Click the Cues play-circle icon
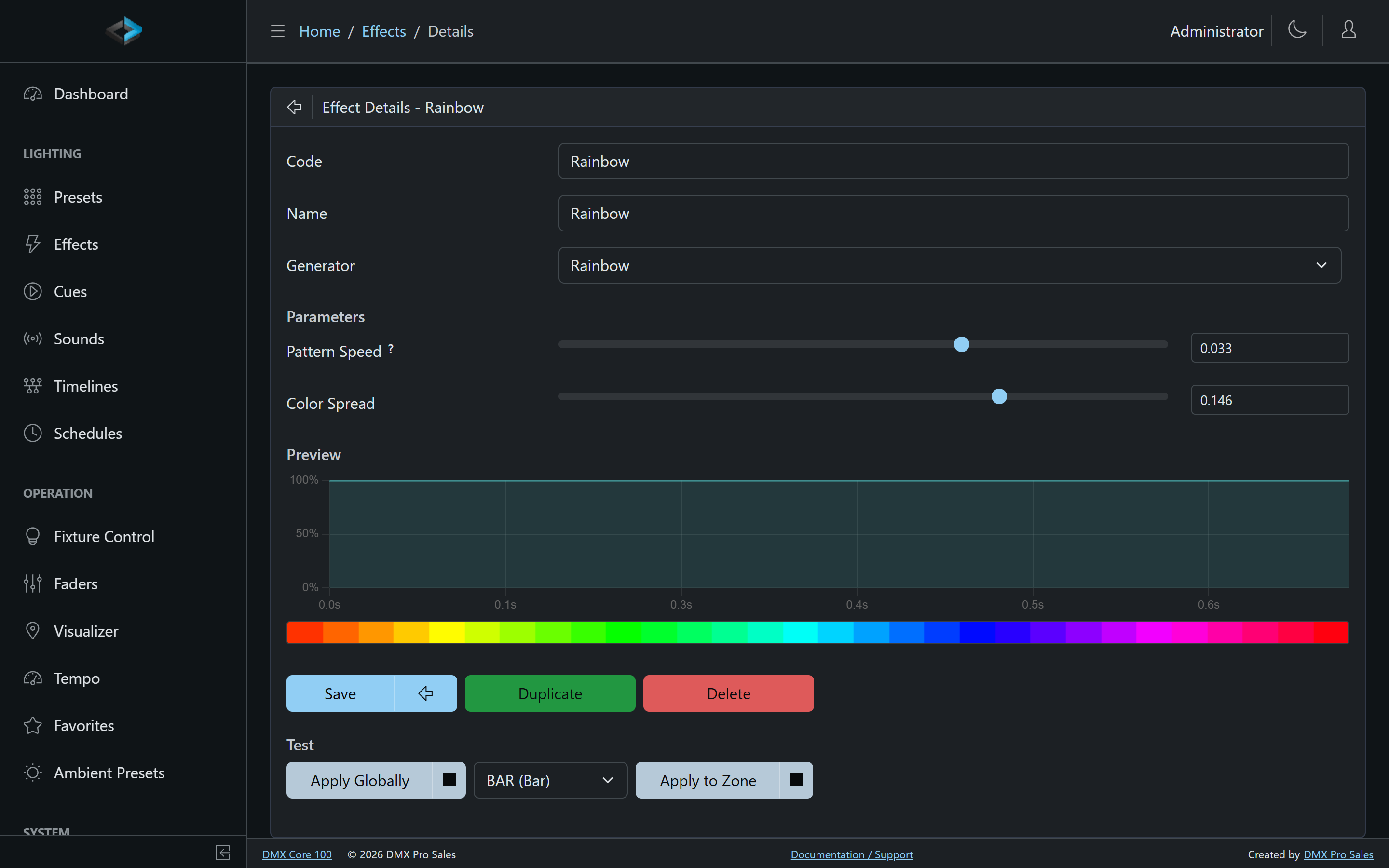The width and height of the screenshot is (1389, 868). [x=33, y=292]
